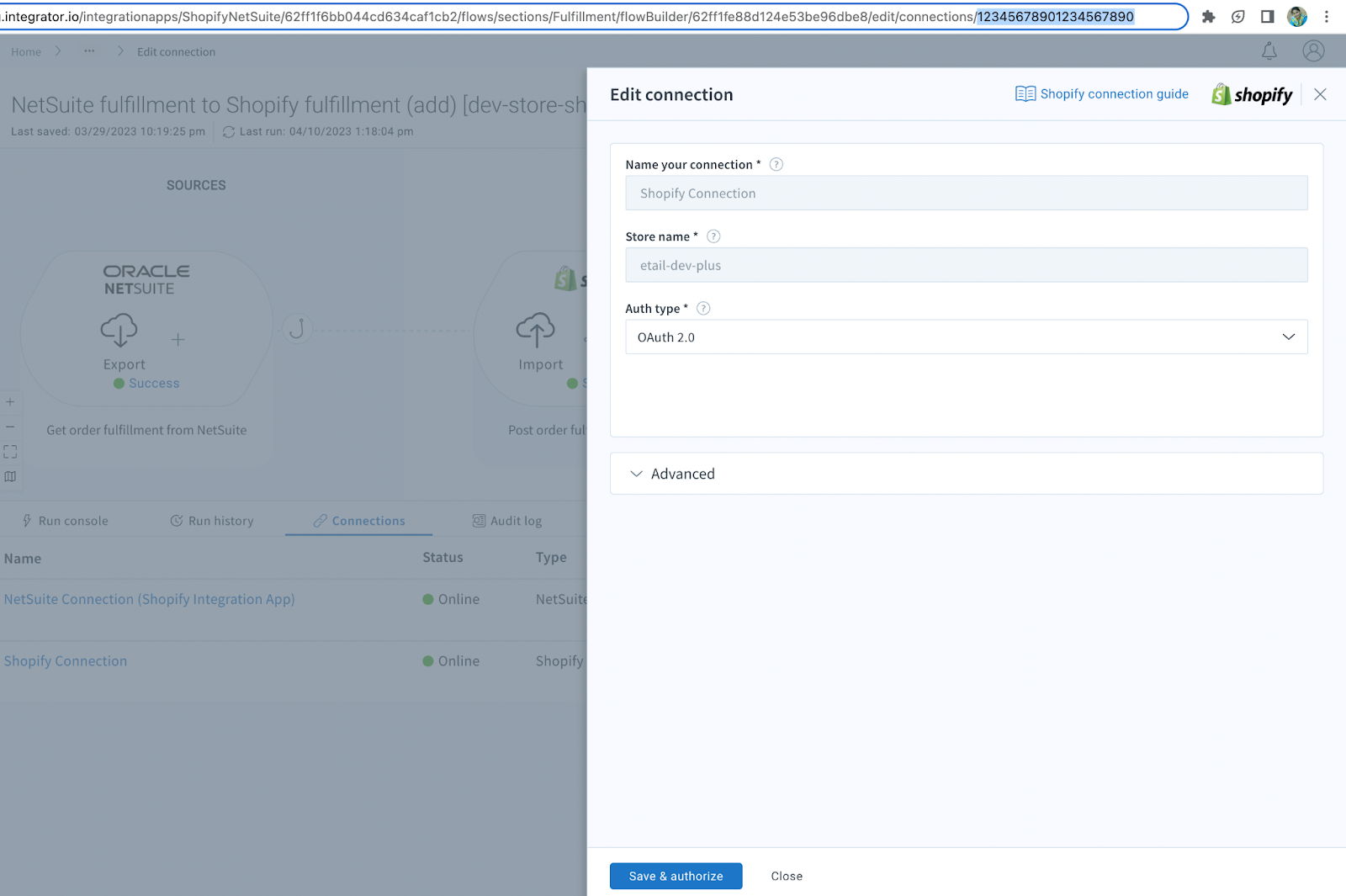Click Edit connection breadcrumb text

(177, 52)
